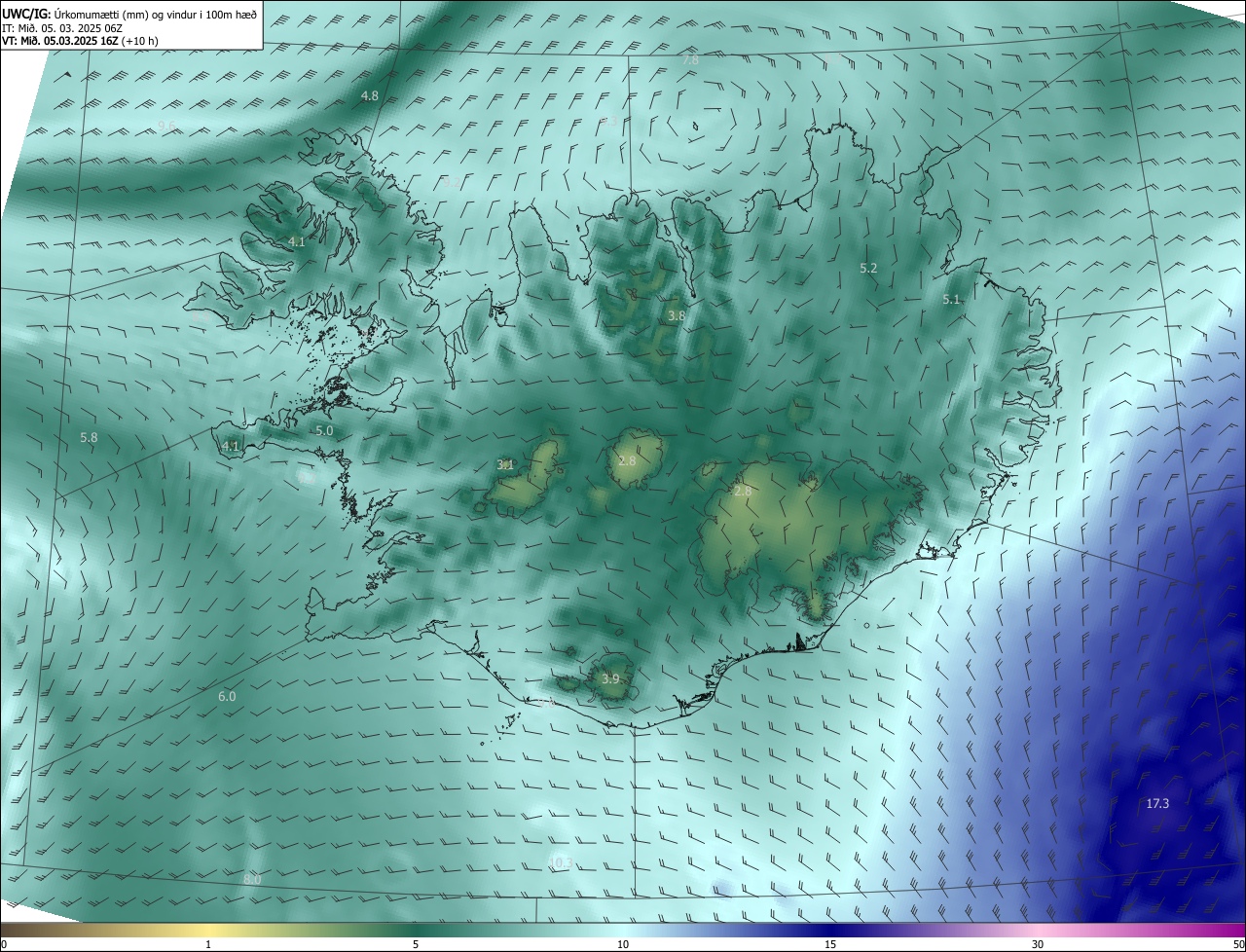Click the 5.2 value label

click(x=868, y=267)
